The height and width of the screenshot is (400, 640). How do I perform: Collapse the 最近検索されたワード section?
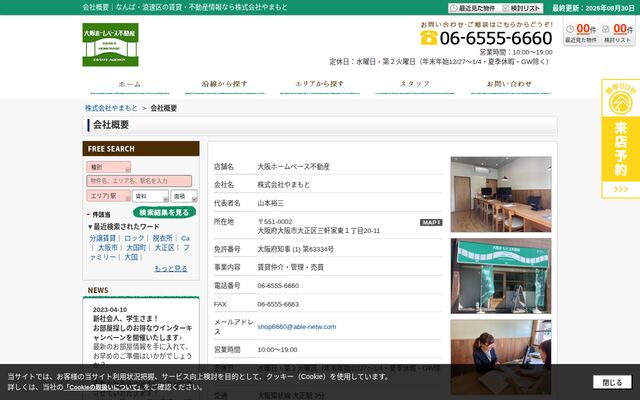coord(124,227)
